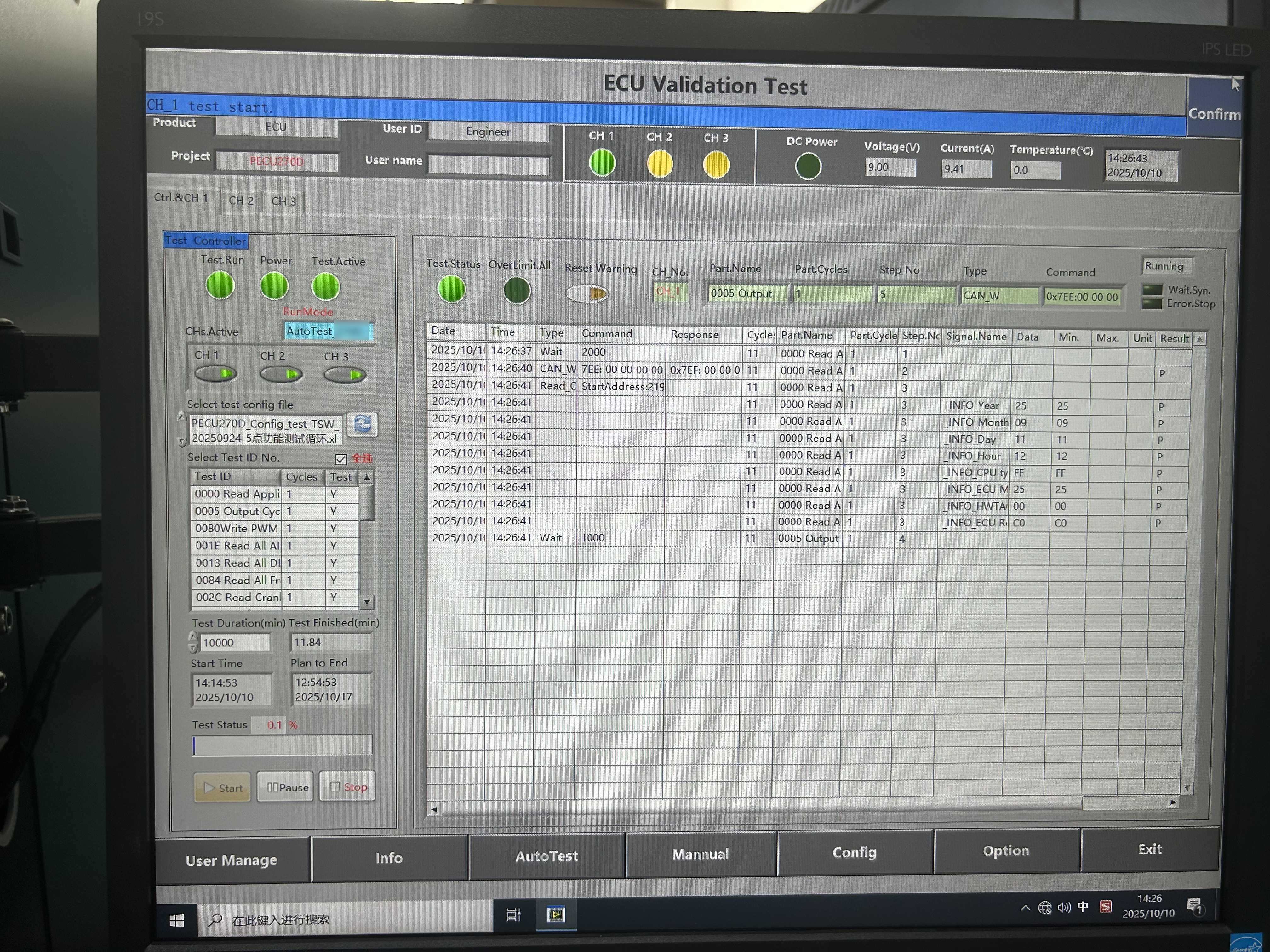Click the Test.Run green indicator
The height and width of the screenshot is (952, 1270).
[x=220, y=285]
